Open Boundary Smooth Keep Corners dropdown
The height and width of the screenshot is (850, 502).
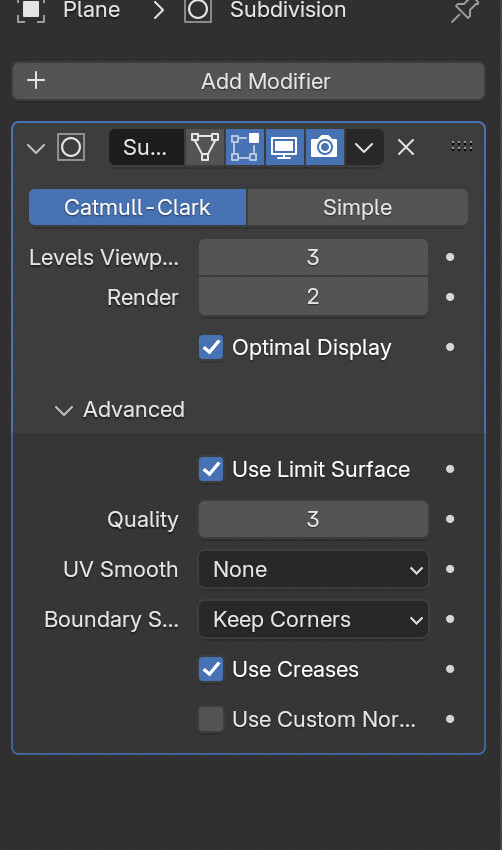313,619
